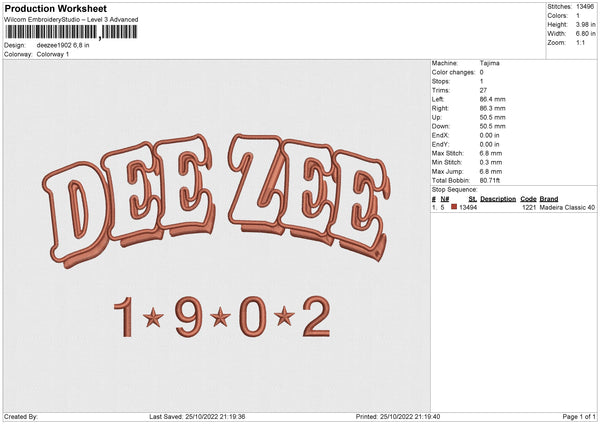Select 'Wilcom EmbroideryStudio – Level 3 Advanced' text
The height and width of the screenshot is (424, 600).
71,20
